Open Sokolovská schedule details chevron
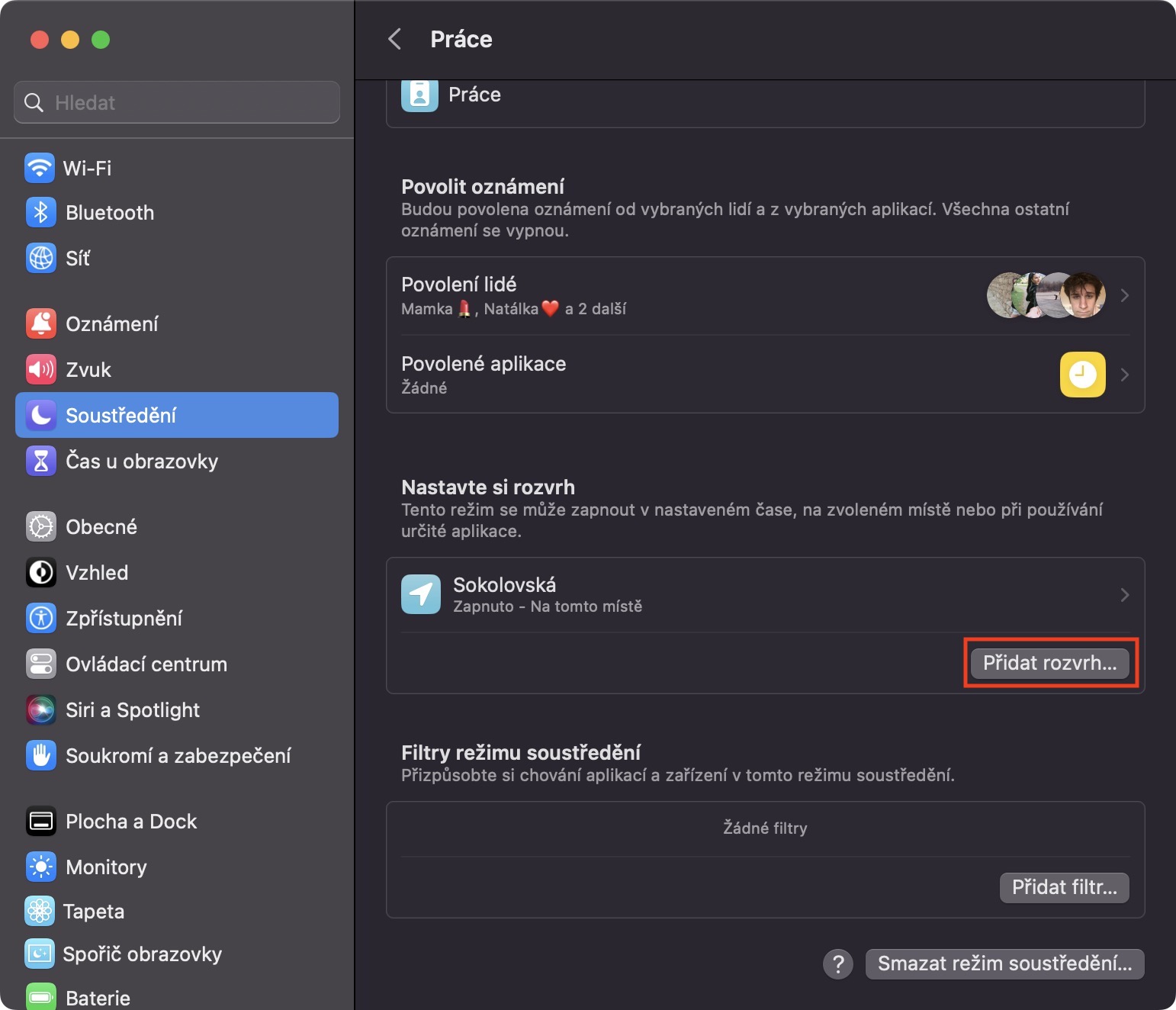 point(1124,595)
